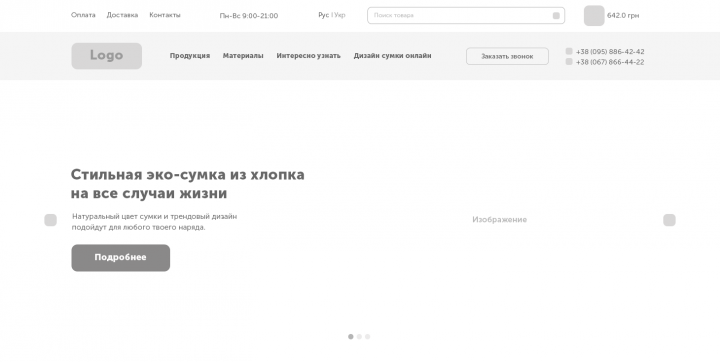Click the phone icon next to +38 (067) 866-44-22
This screenshot has height=362, width=720.
(x=569, y=62)
